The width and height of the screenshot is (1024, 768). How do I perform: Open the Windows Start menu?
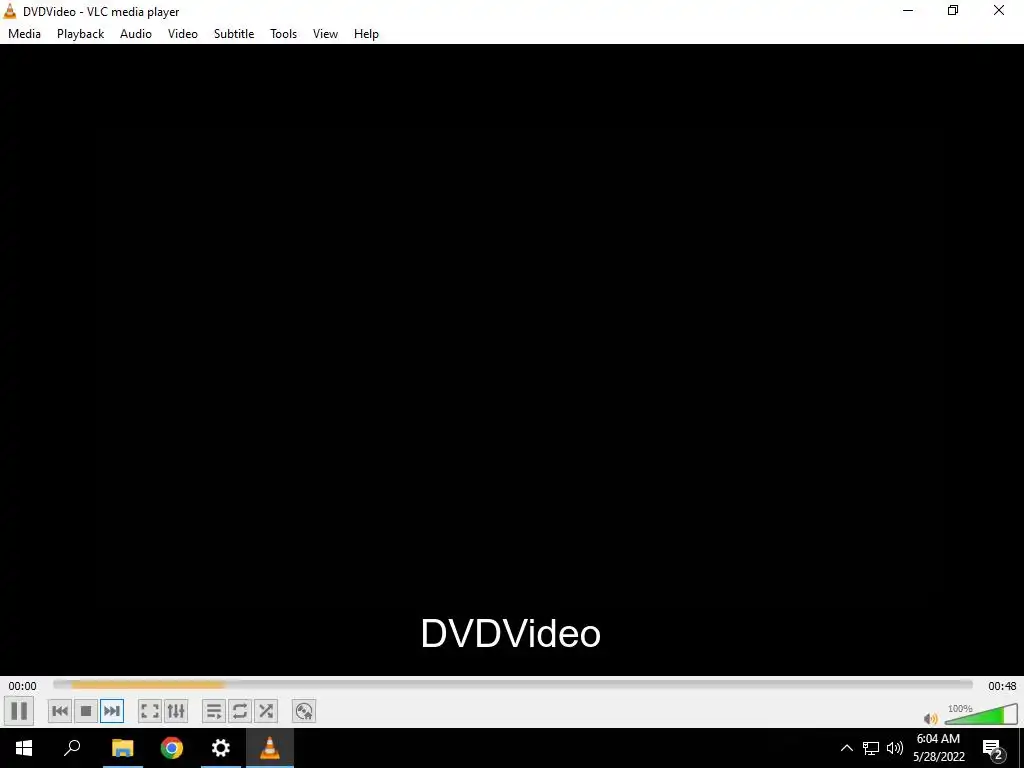(x=24, y=748)
